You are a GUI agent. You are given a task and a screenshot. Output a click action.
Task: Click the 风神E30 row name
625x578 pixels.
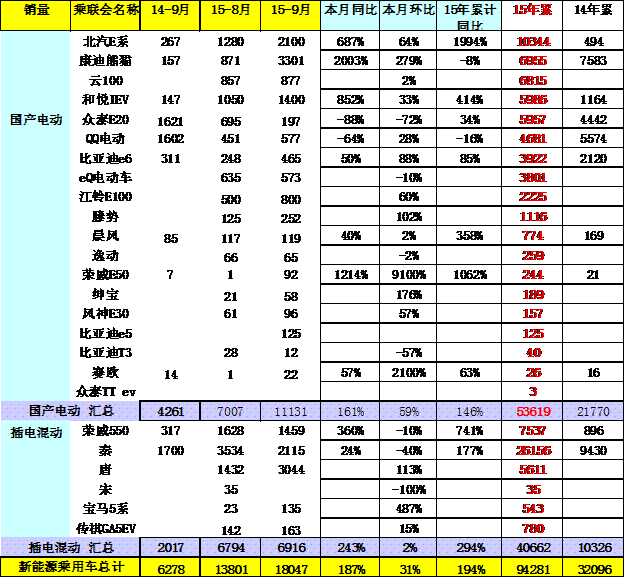click(105, 314)
